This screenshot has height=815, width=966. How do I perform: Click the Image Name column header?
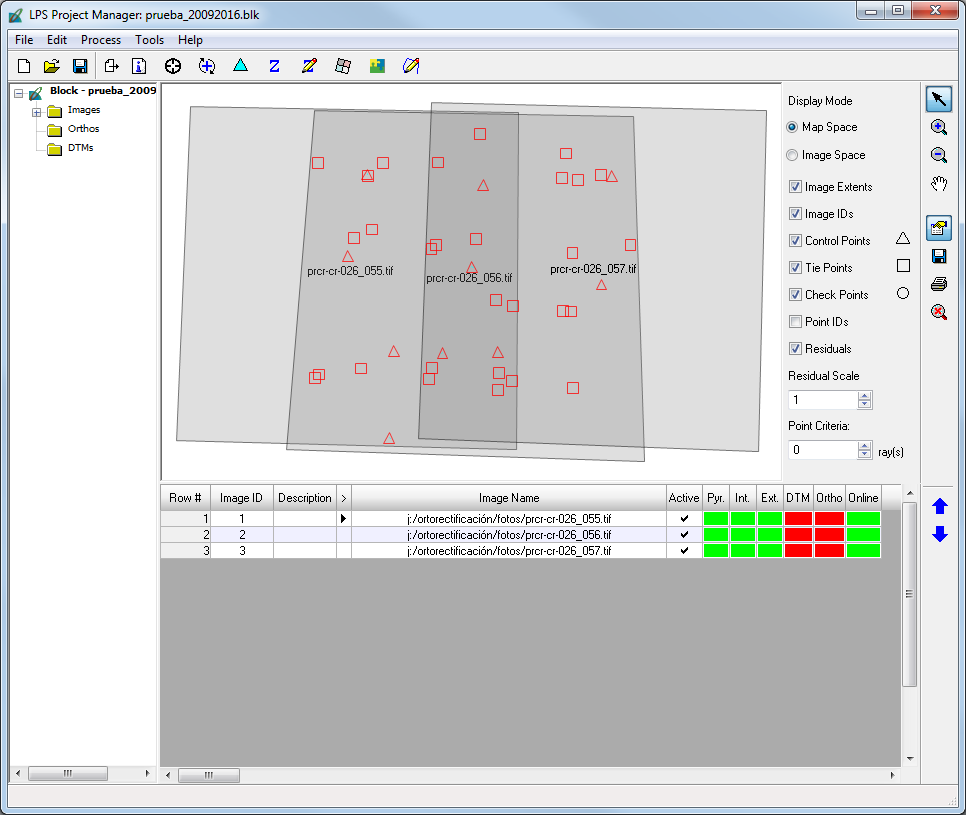pos(508,498)
